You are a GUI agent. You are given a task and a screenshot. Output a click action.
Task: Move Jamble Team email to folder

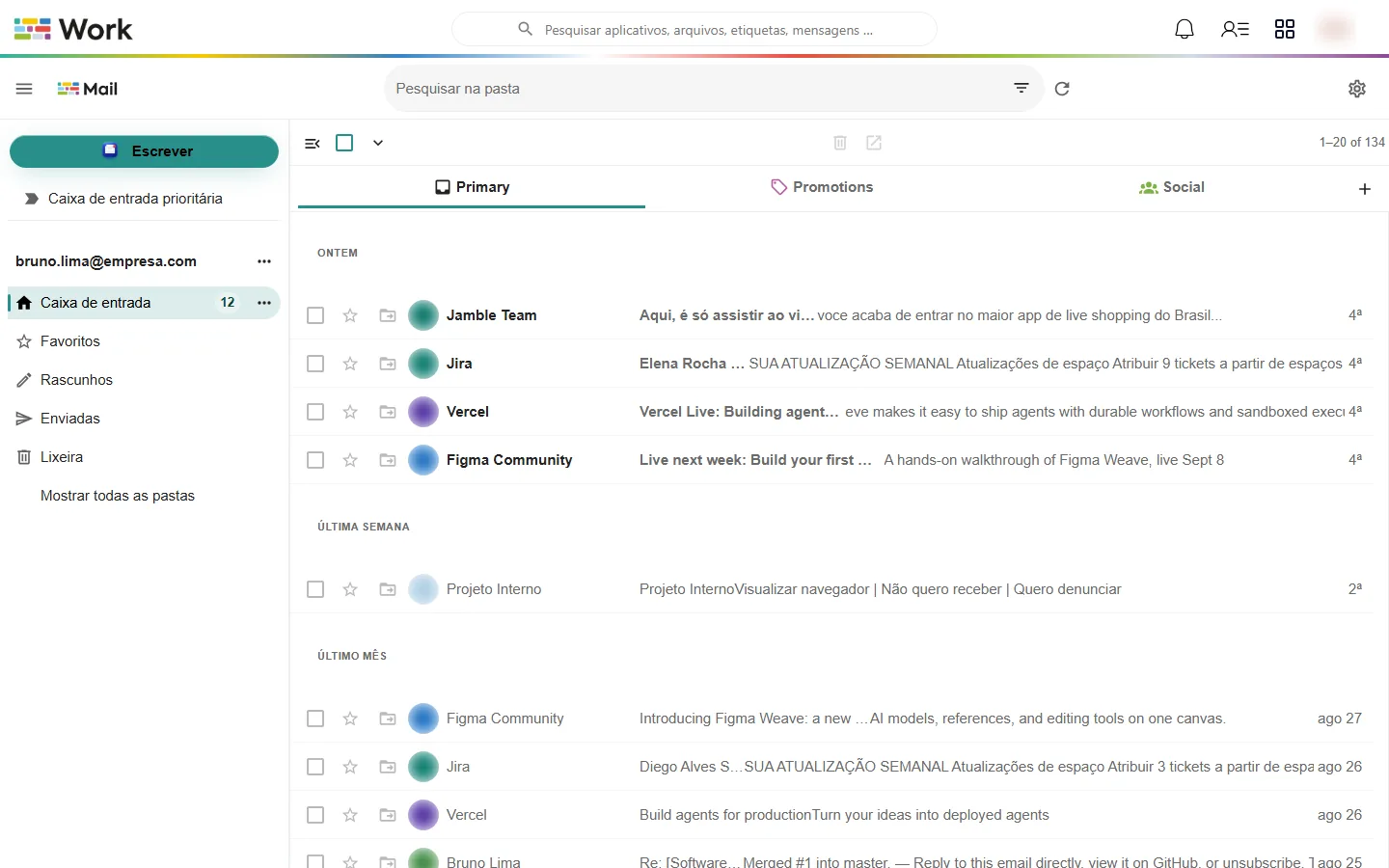388,315
